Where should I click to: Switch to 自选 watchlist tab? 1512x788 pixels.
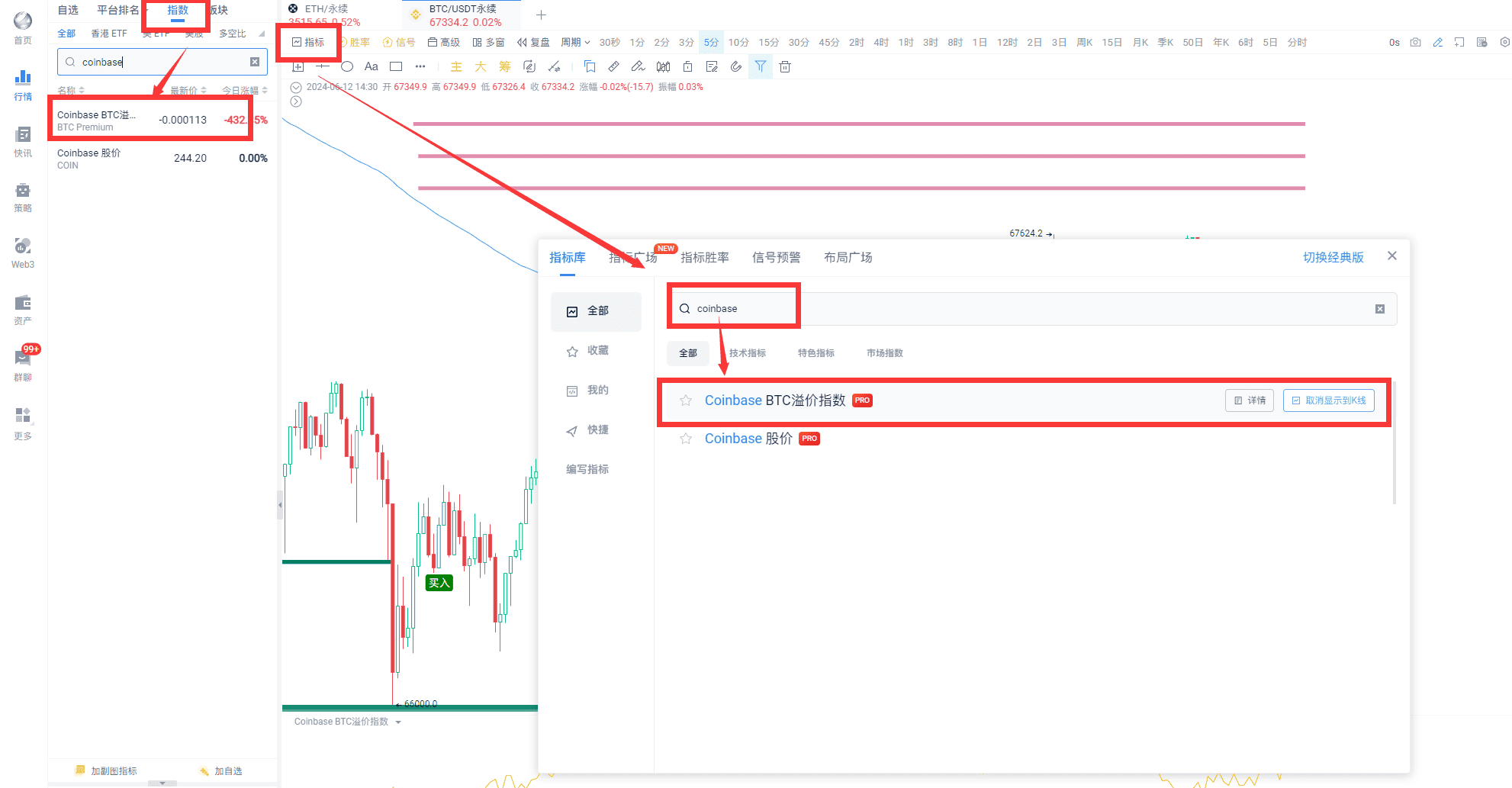pyautogui.click(x=68, y=10)
